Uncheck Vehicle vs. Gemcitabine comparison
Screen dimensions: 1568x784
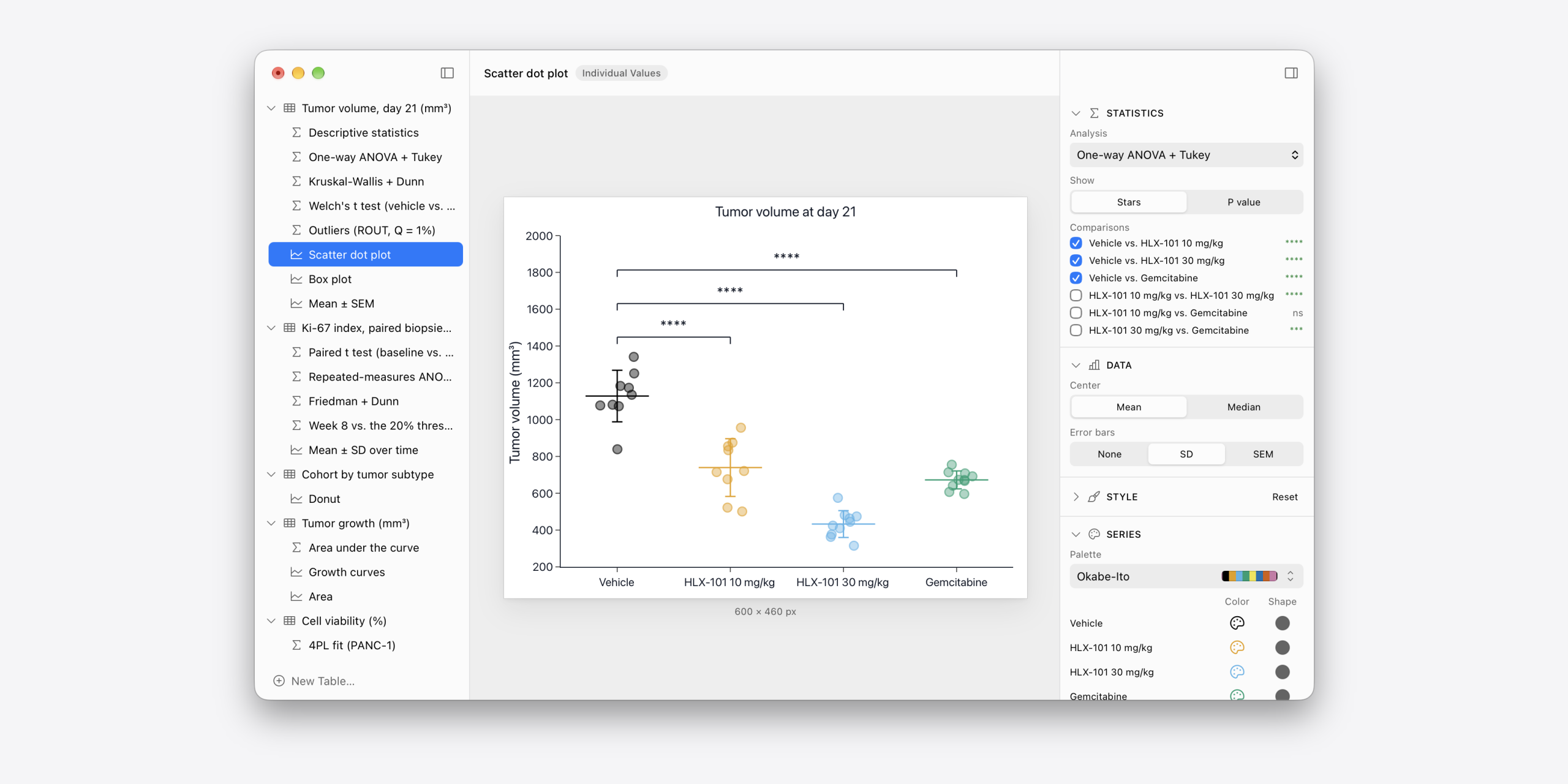(x=1076, y=278)
